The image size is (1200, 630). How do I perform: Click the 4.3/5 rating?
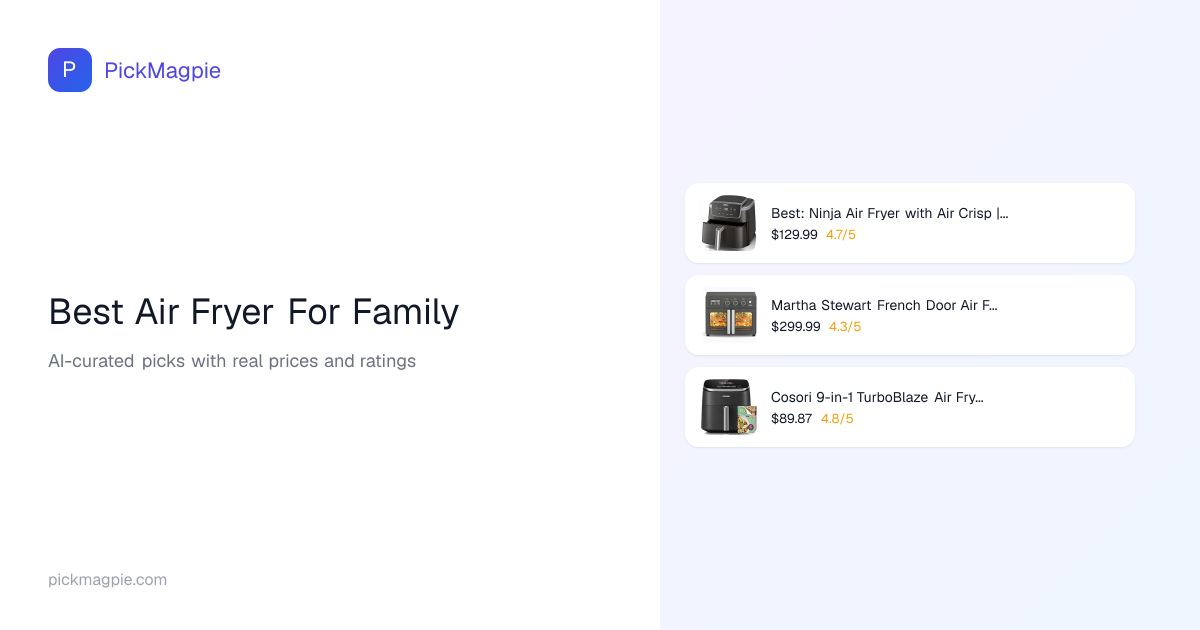(x=845, y=327)
